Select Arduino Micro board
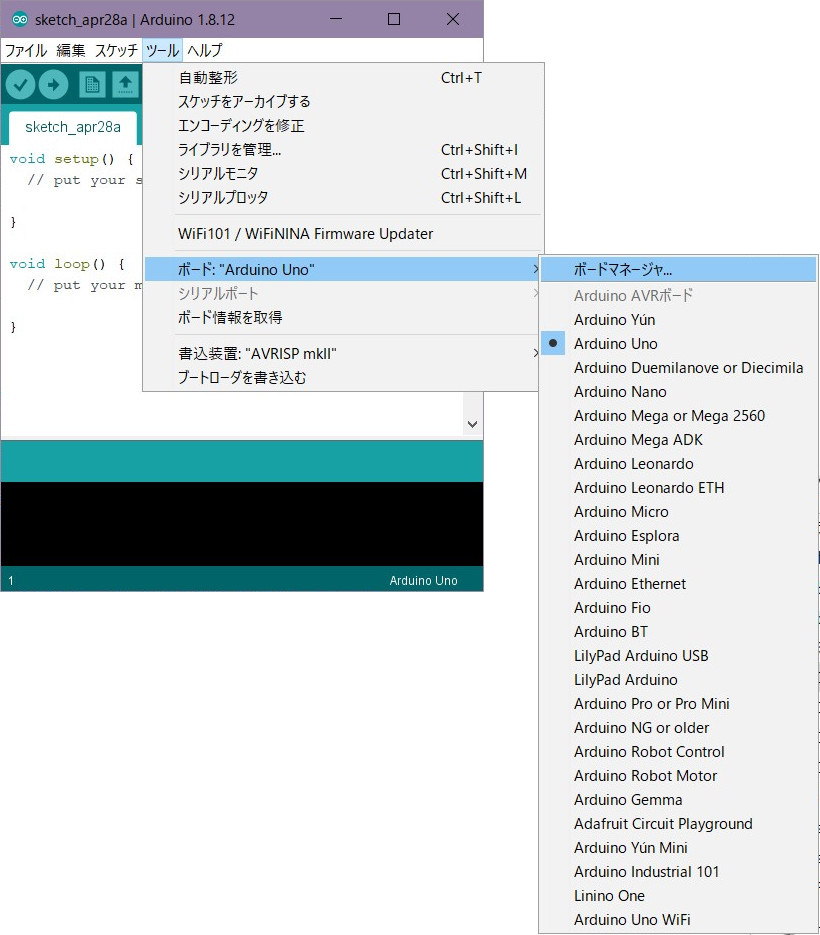 tap(677, 512)
